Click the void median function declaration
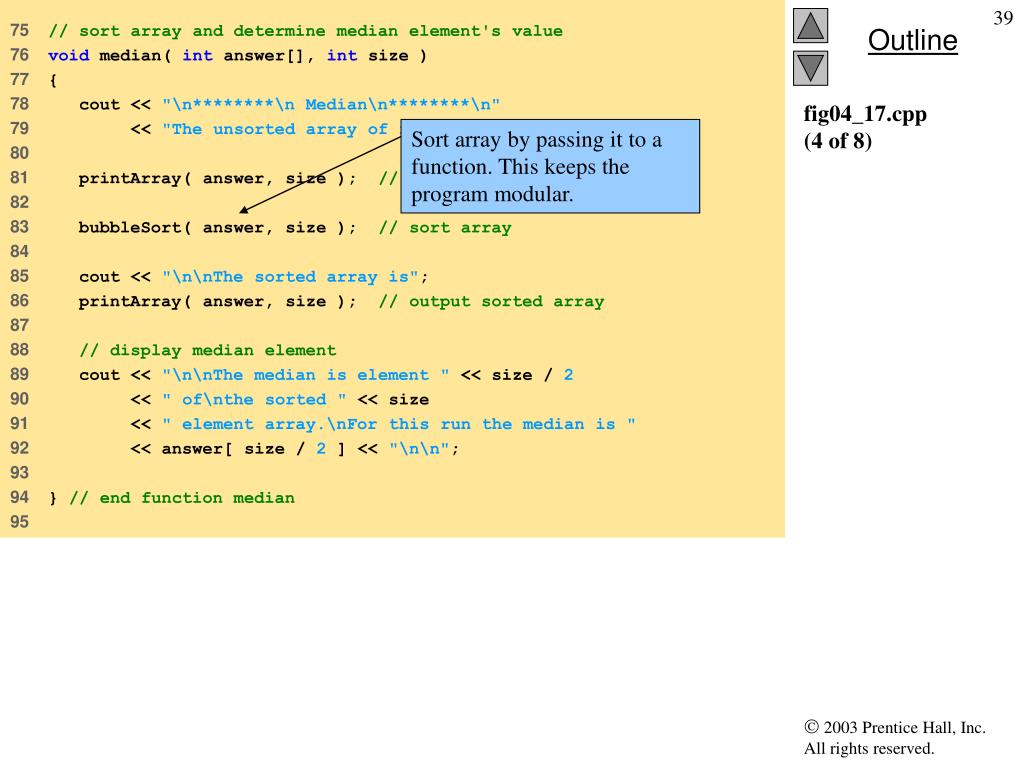Viewport: 1024px width, 768px height. click(238, 56)
